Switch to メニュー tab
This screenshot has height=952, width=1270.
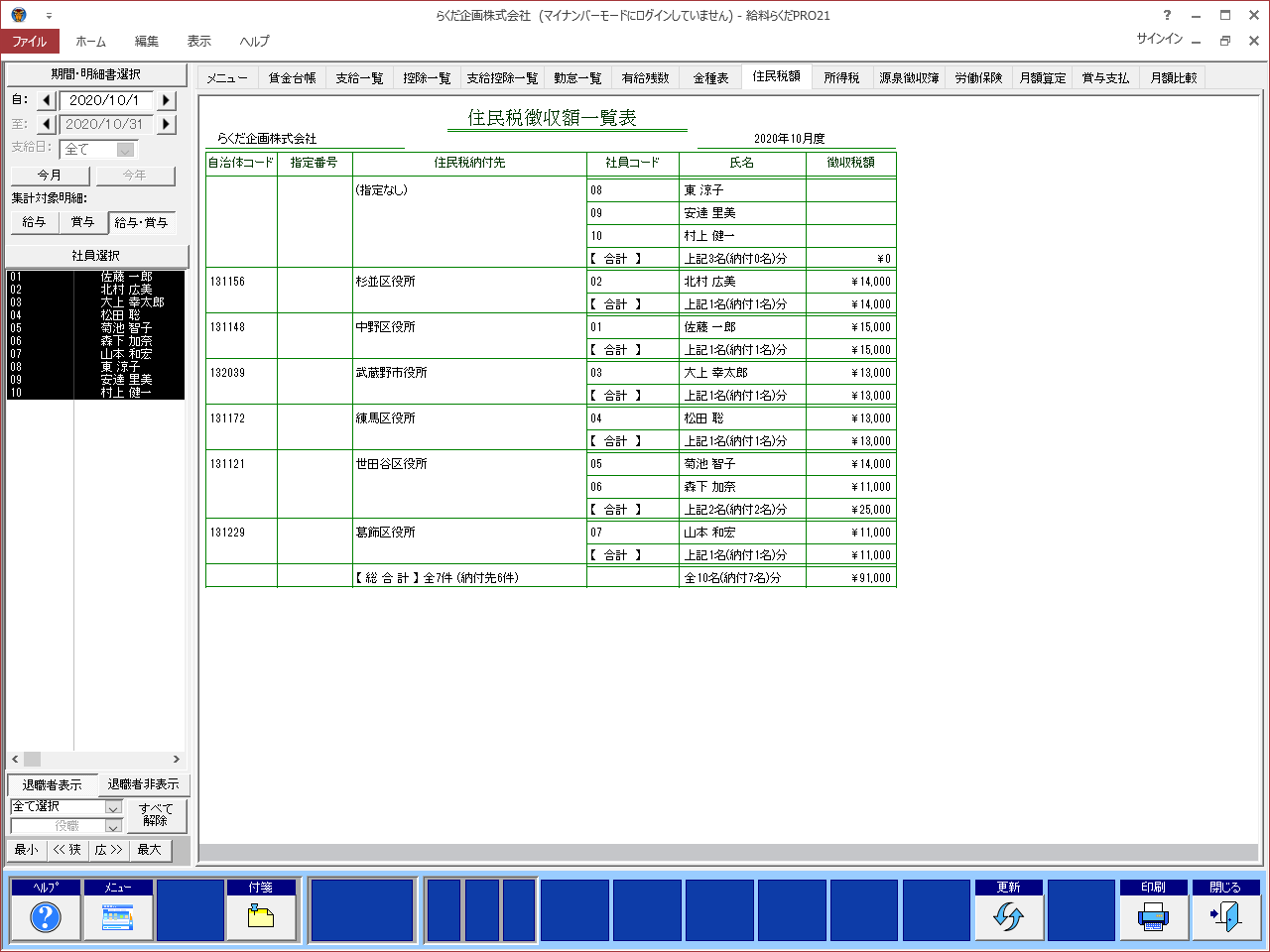(228, 77)
